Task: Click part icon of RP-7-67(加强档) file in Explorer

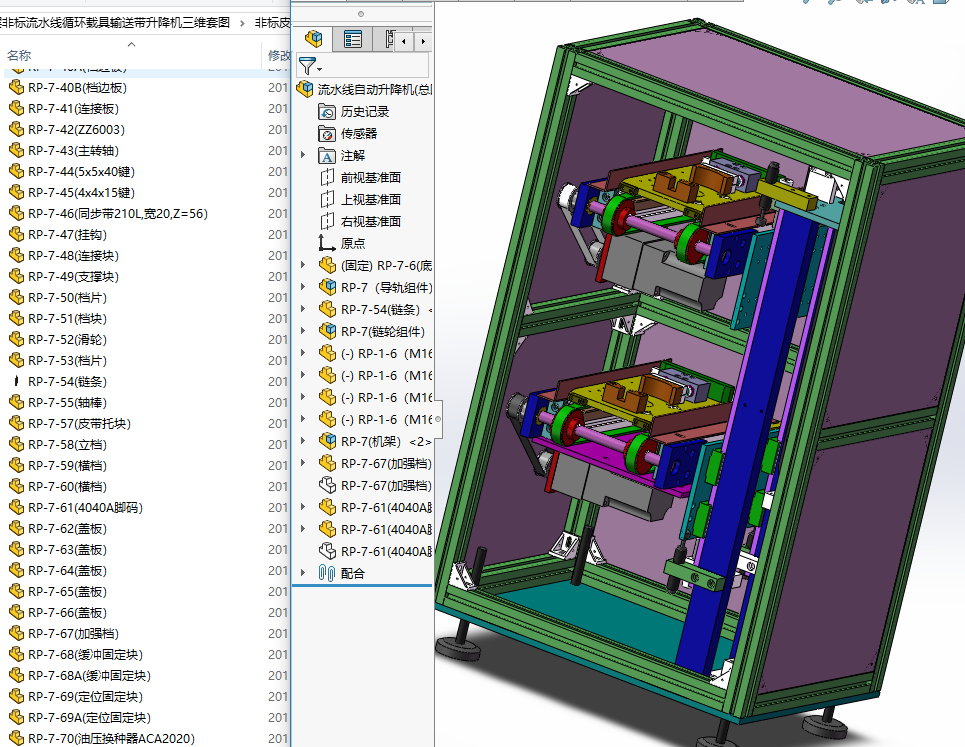Action: tap(16, 633)
